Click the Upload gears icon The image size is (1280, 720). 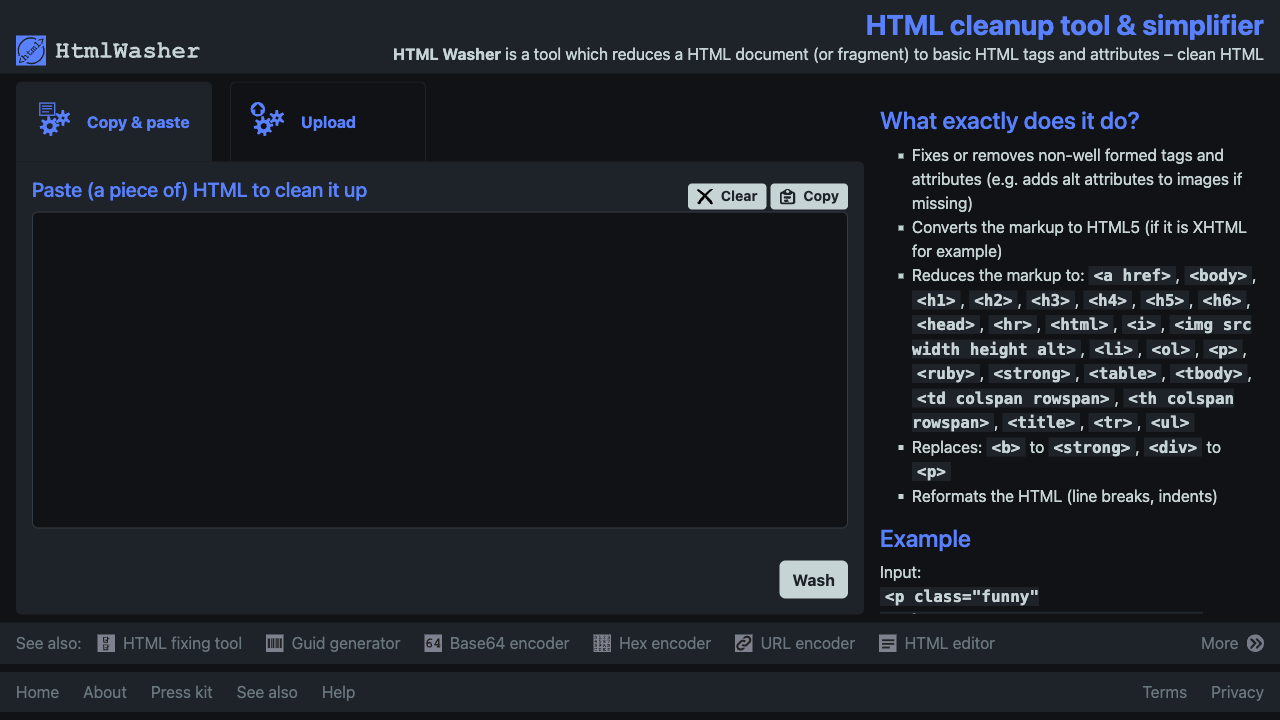coord(267,119)
